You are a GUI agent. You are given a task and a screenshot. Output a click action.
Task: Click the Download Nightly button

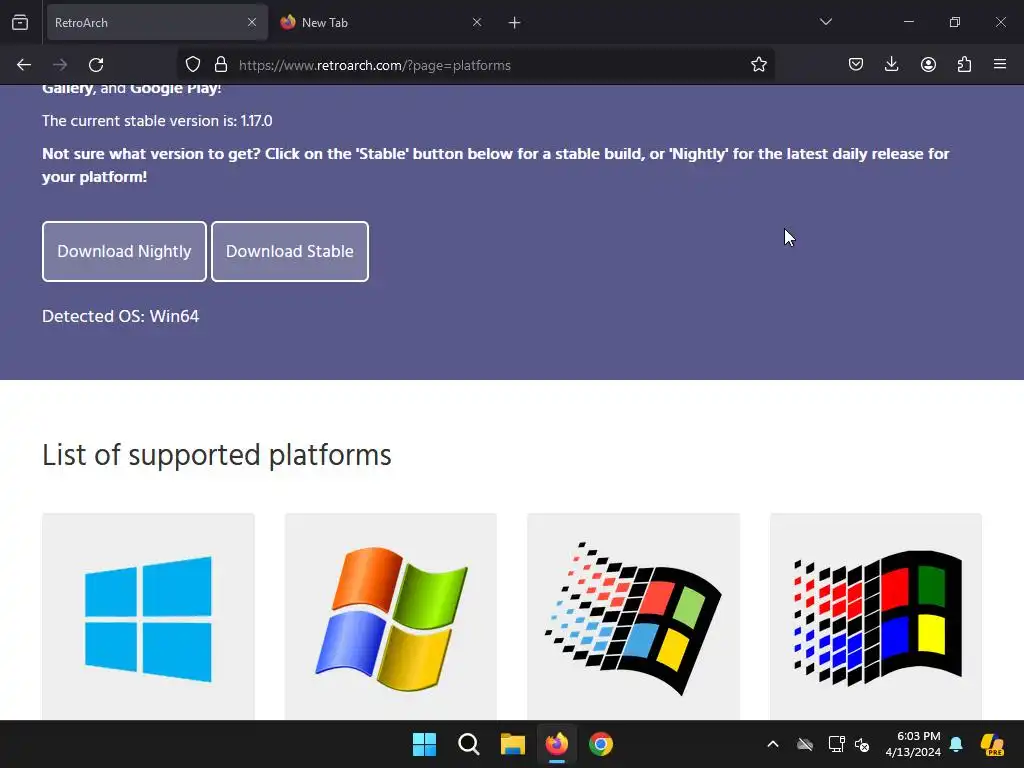124,251
